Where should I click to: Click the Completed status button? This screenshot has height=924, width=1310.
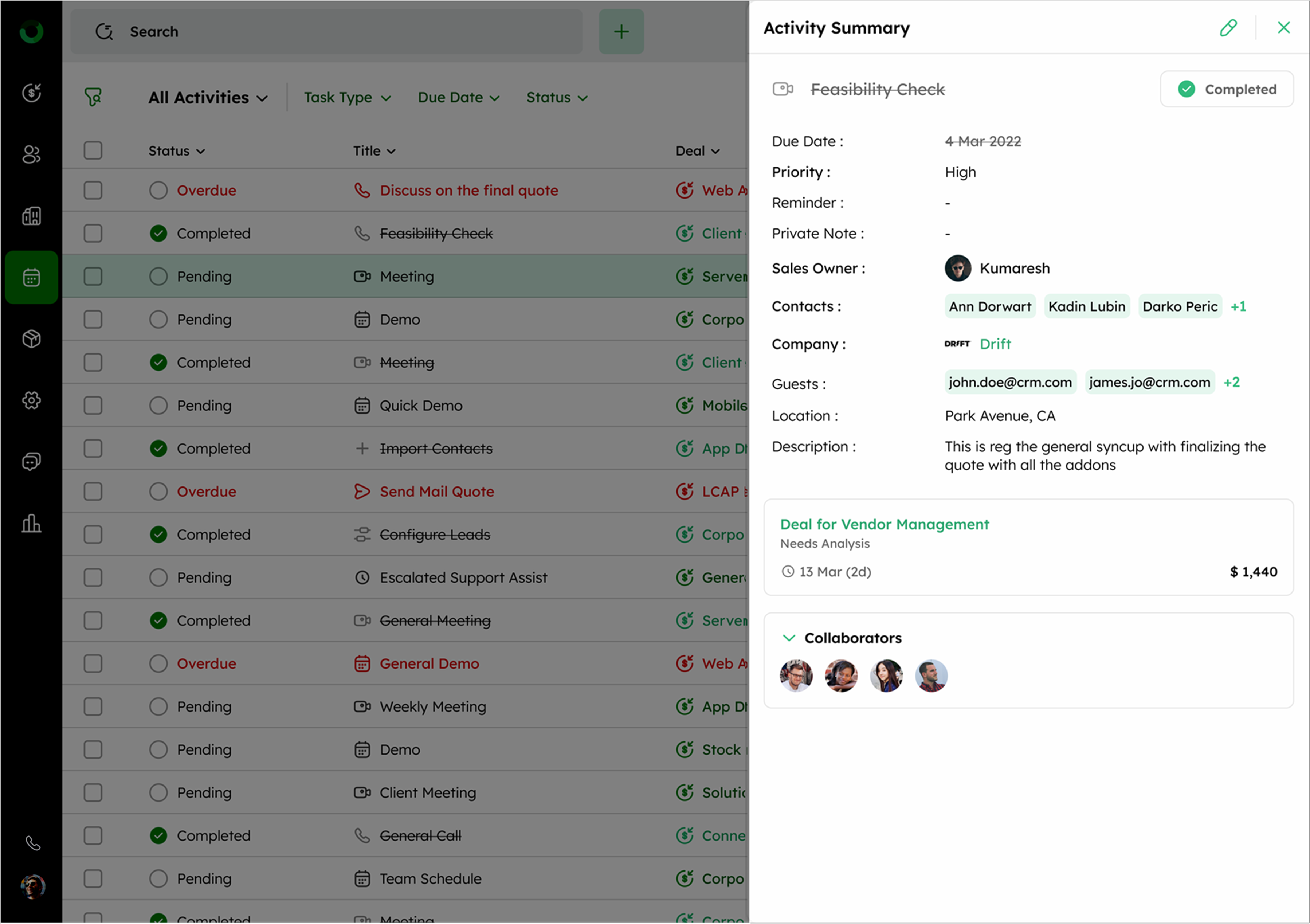[x=1226, y=89]
